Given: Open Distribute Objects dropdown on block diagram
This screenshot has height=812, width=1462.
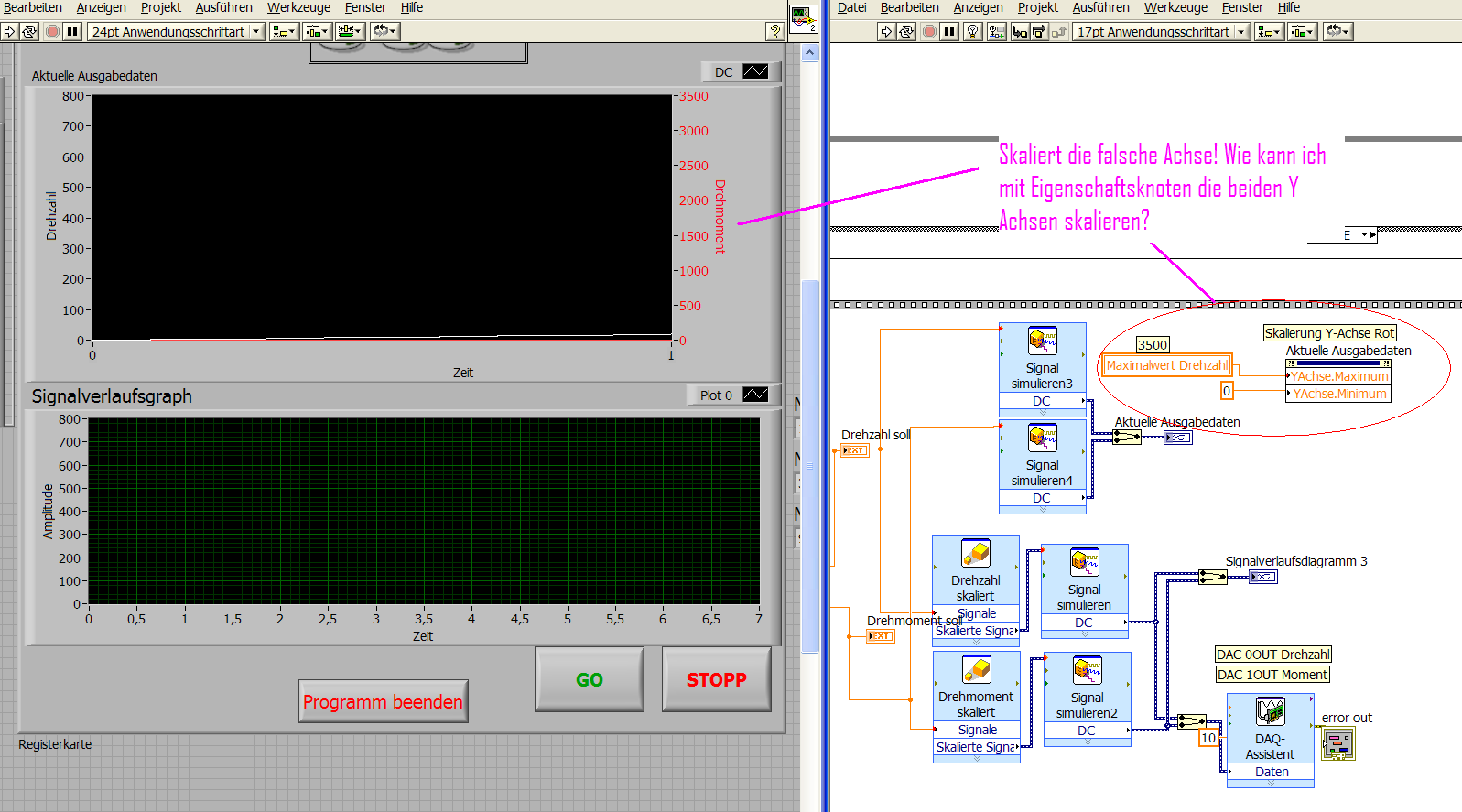Looking at the screenshot, I should tap(1302, 31).
